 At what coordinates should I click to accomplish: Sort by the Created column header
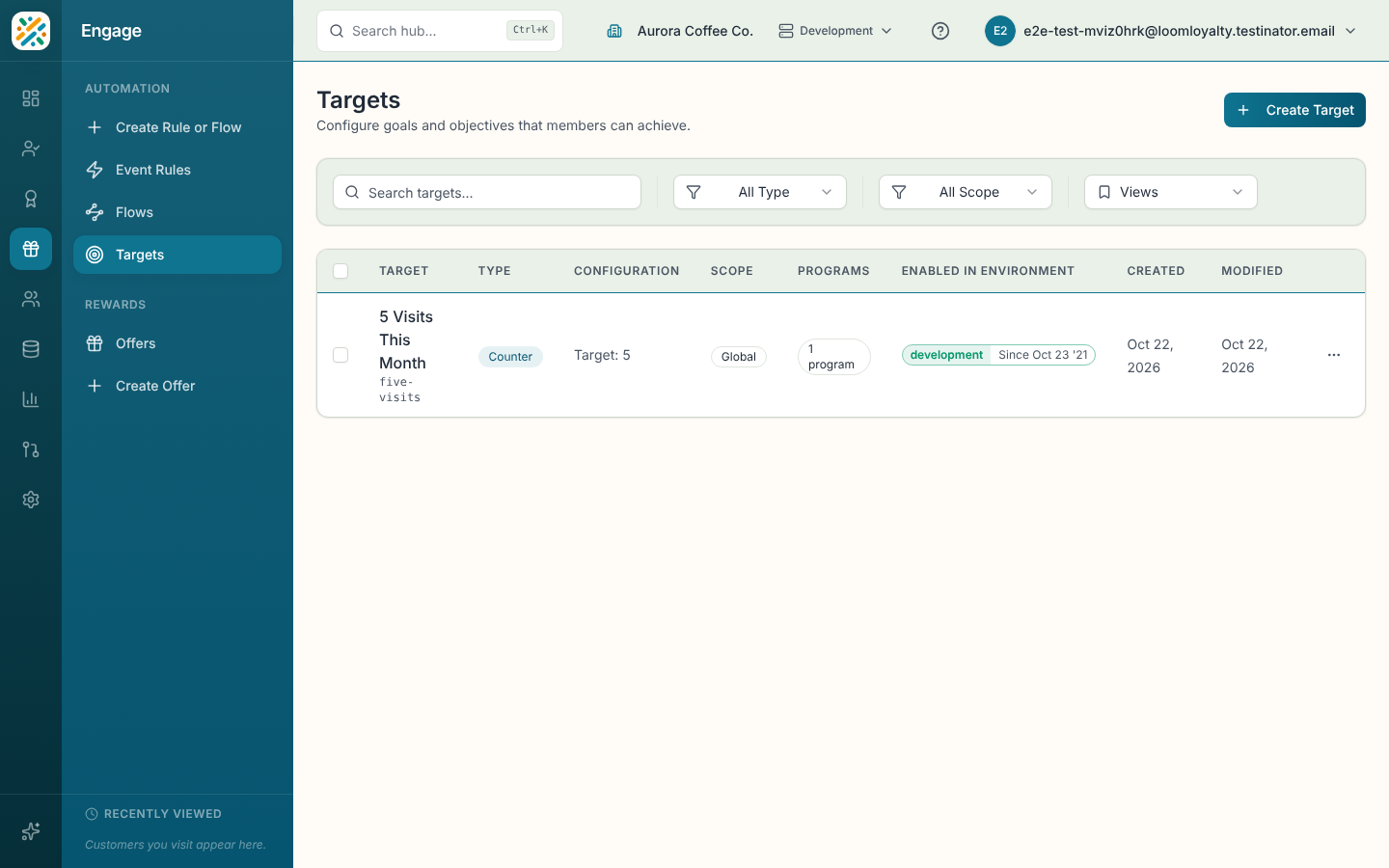coord(1156,271)
